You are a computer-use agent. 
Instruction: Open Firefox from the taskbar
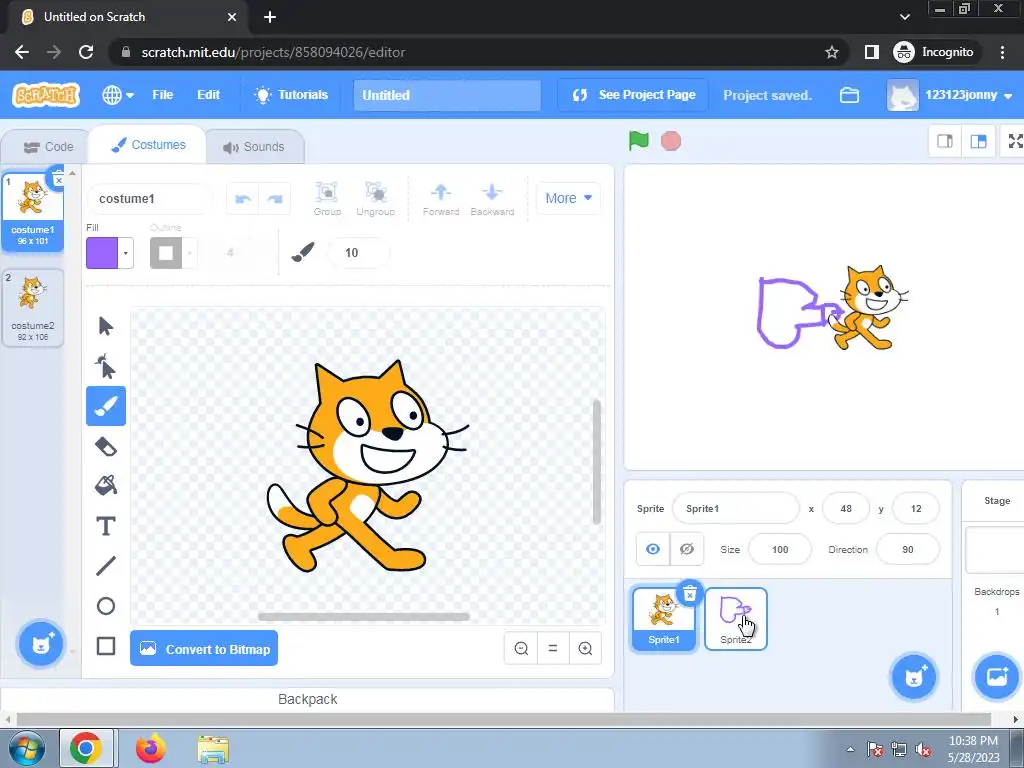[151, 749]
